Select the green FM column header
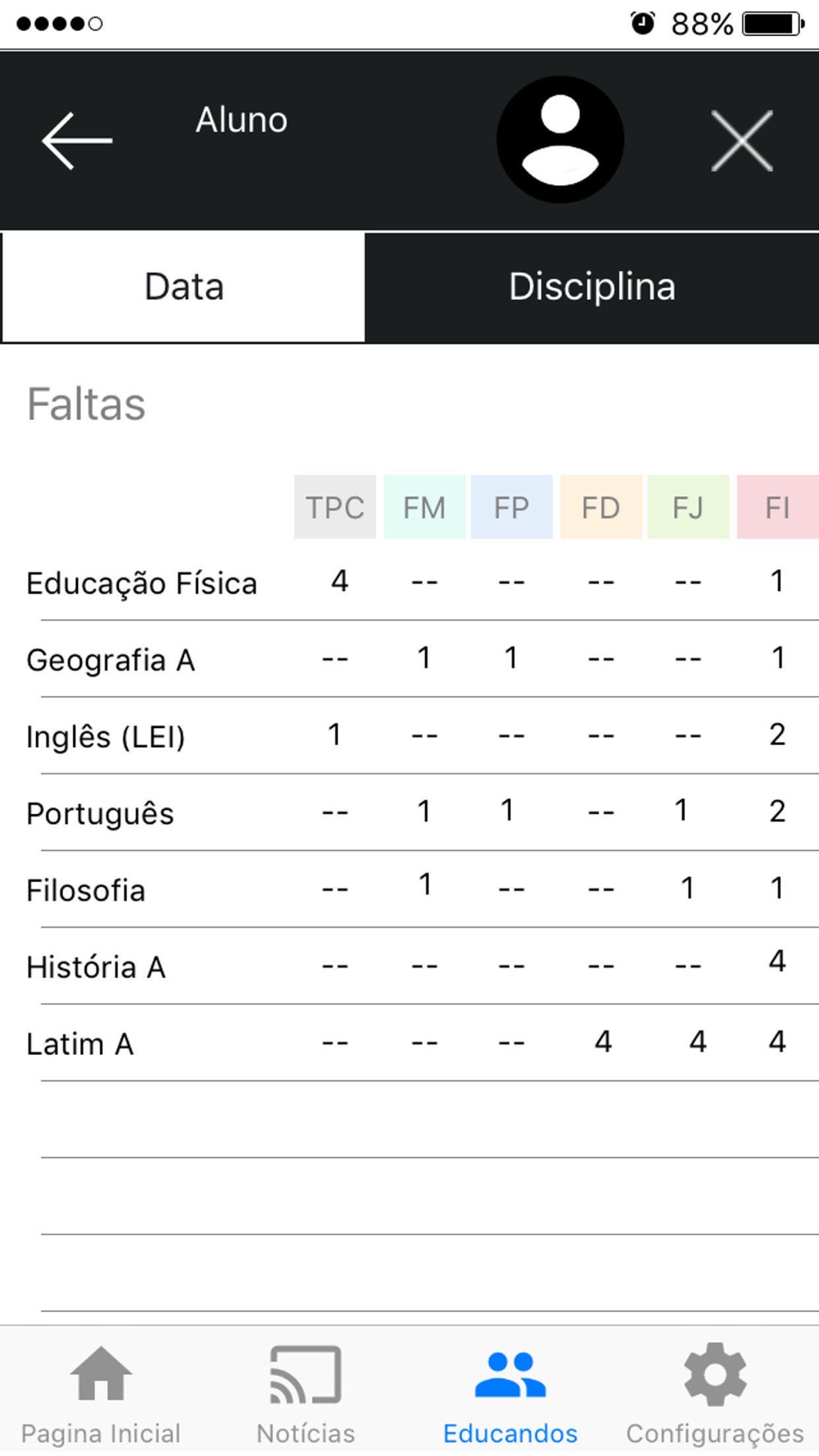819x1456 pixels. pos(424,507)
